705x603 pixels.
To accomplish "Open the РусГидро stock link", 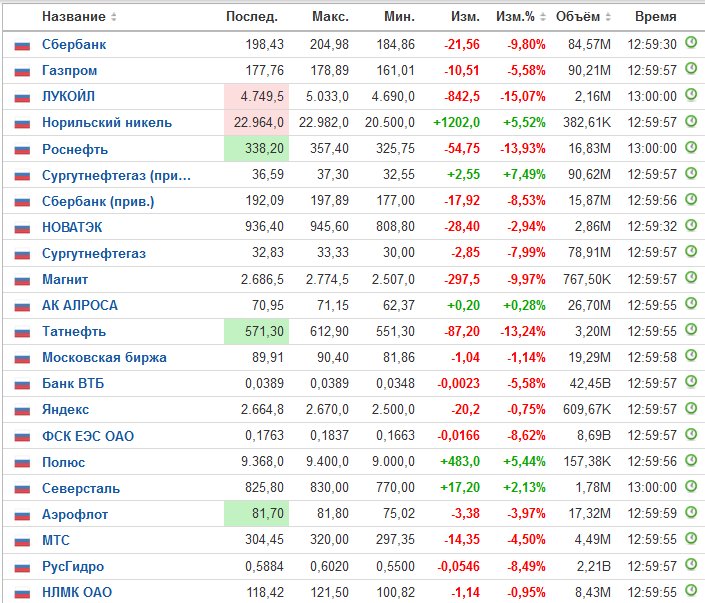I will pyautogui.click(x=73, y=567).
